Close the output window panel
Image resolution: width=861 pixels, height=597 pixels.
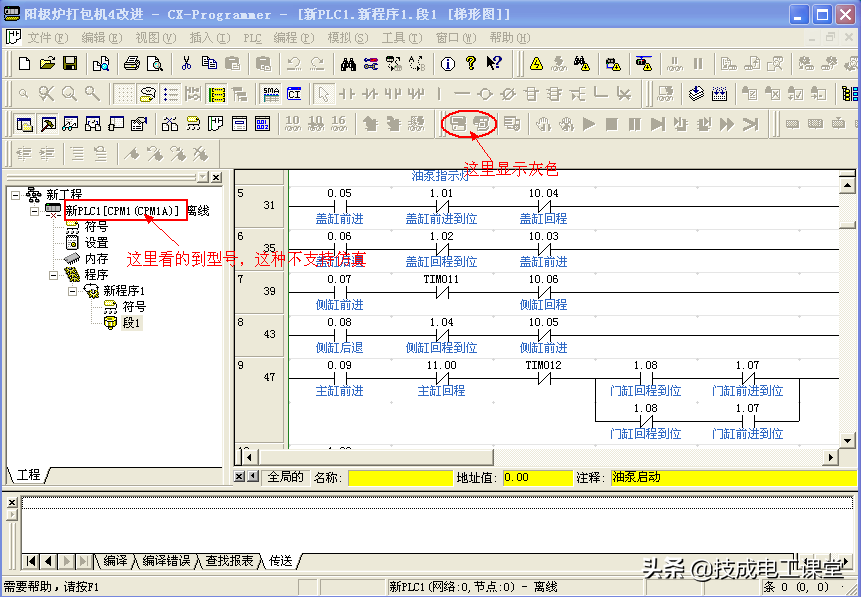pos(12,502)
